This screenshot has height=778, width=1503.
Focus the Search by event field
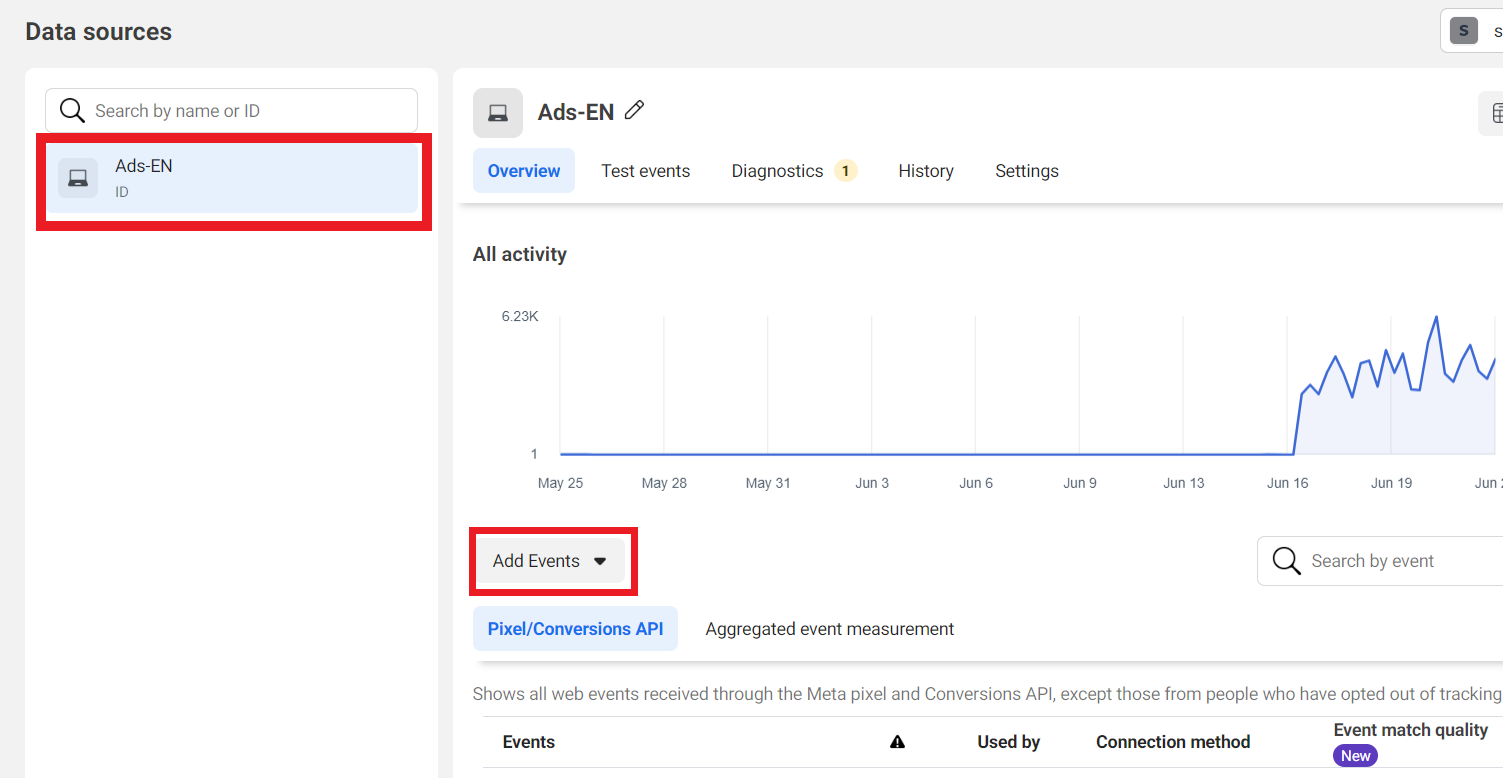pyautogui.click(x=1380, y=561)
